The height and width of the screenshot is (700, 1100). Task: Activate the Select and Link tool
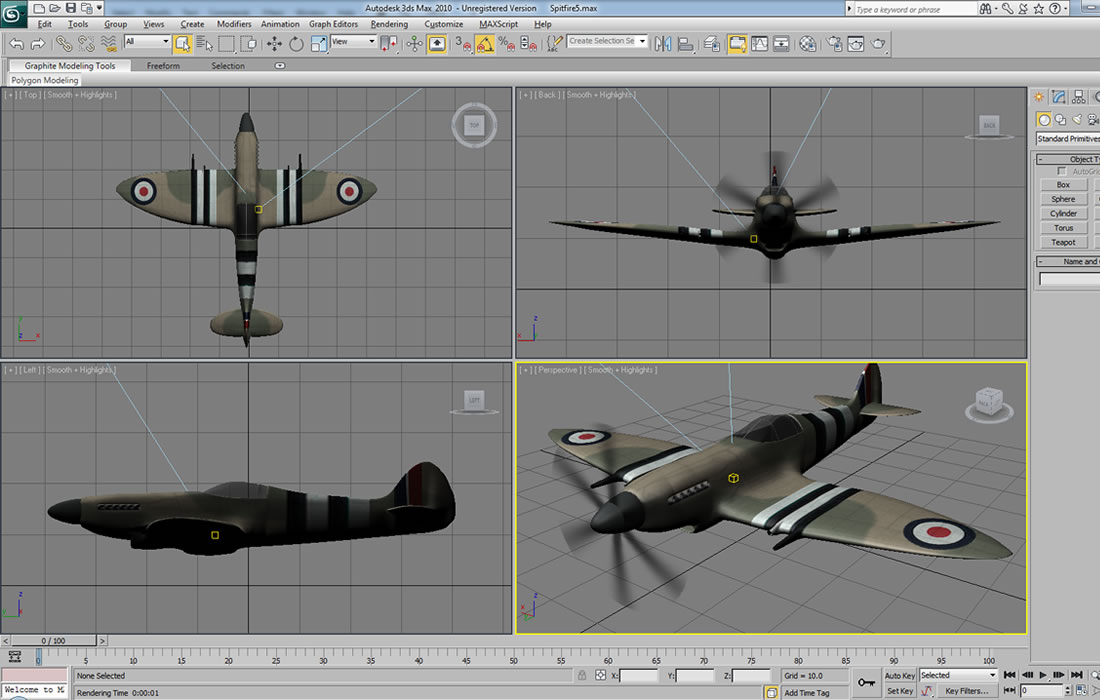64,43
